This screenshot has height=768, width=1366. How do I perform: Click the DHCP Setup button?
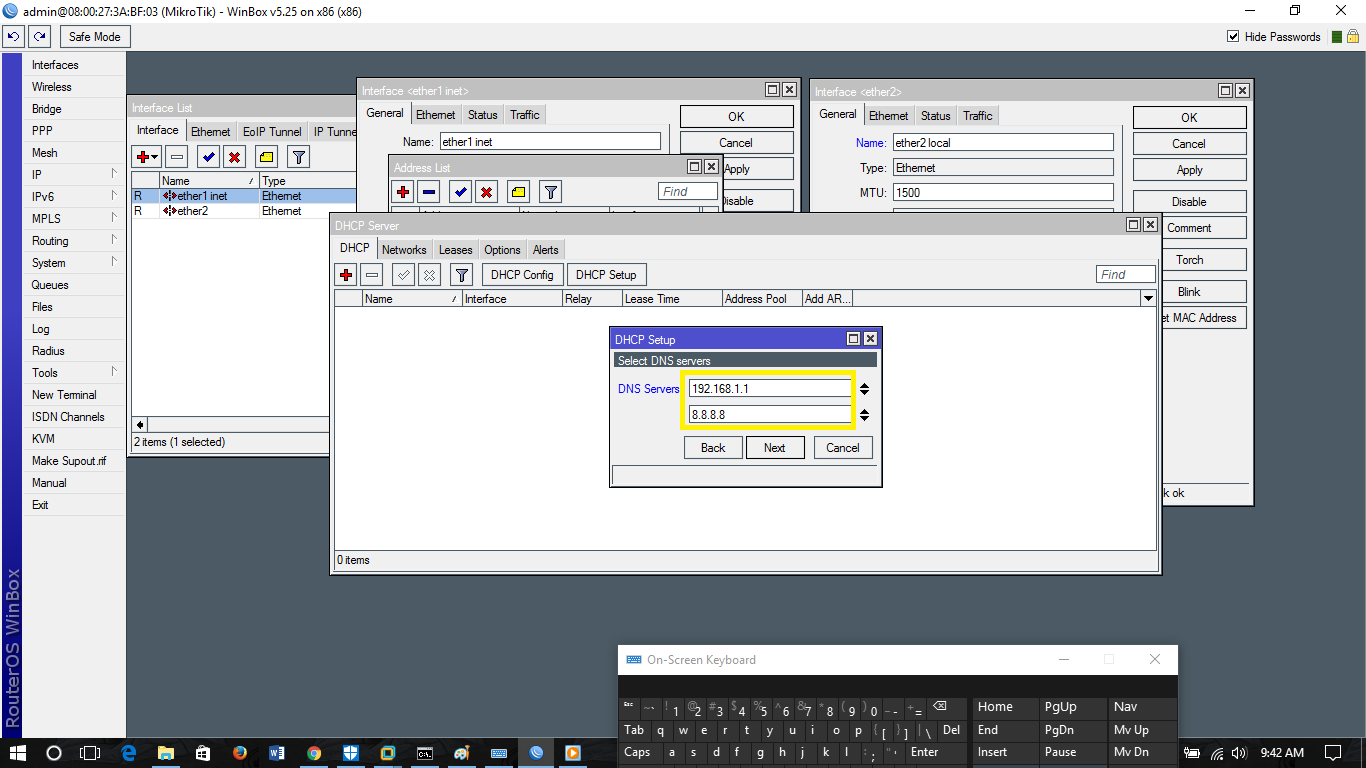click(606, 275)
